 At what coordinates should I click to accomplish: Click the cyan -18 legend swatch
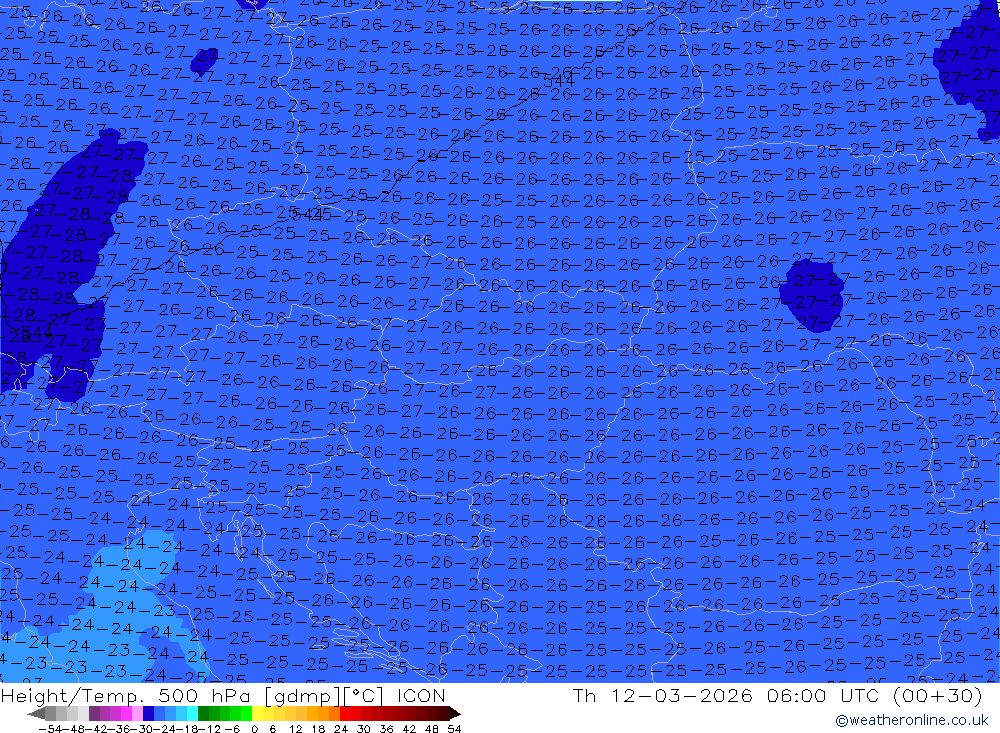192,713
